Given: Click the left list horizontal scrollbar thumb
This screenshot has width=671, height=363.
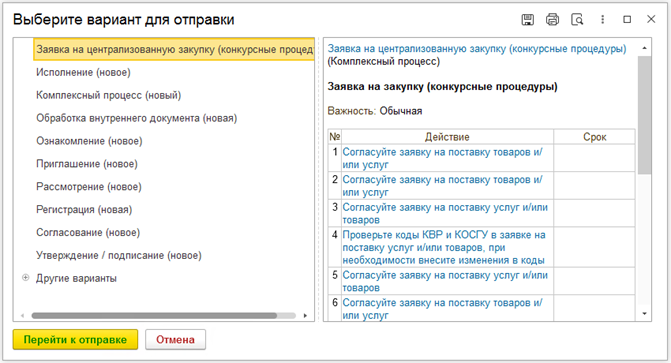Looking at the screenshot, I should [x=154, y=316].
